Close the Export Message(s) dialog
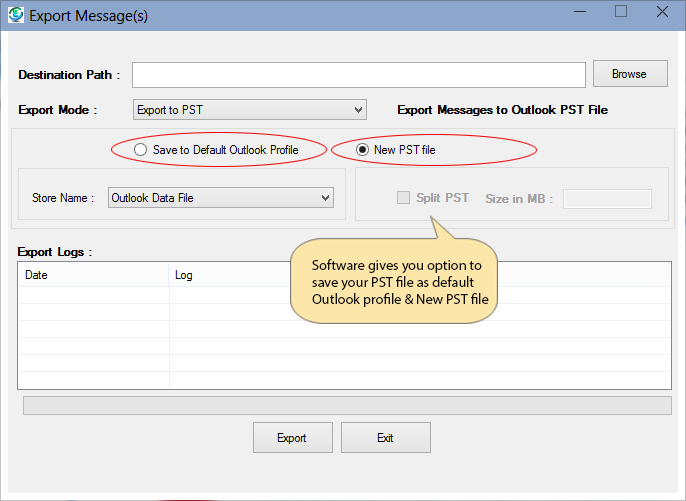Image resolution: width=686 pixels, height=501 pixels. pos(663,13)
